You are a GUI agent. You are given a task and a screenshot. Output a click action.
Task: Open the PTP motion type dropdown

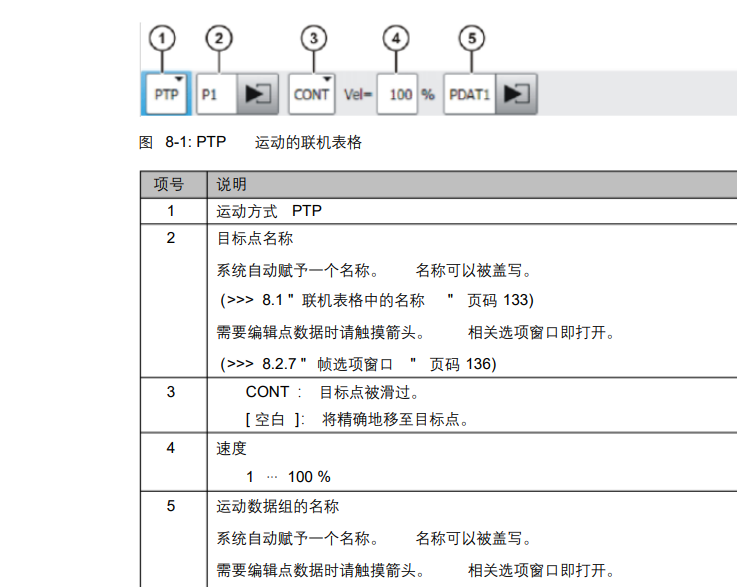(x=166, y=94)
